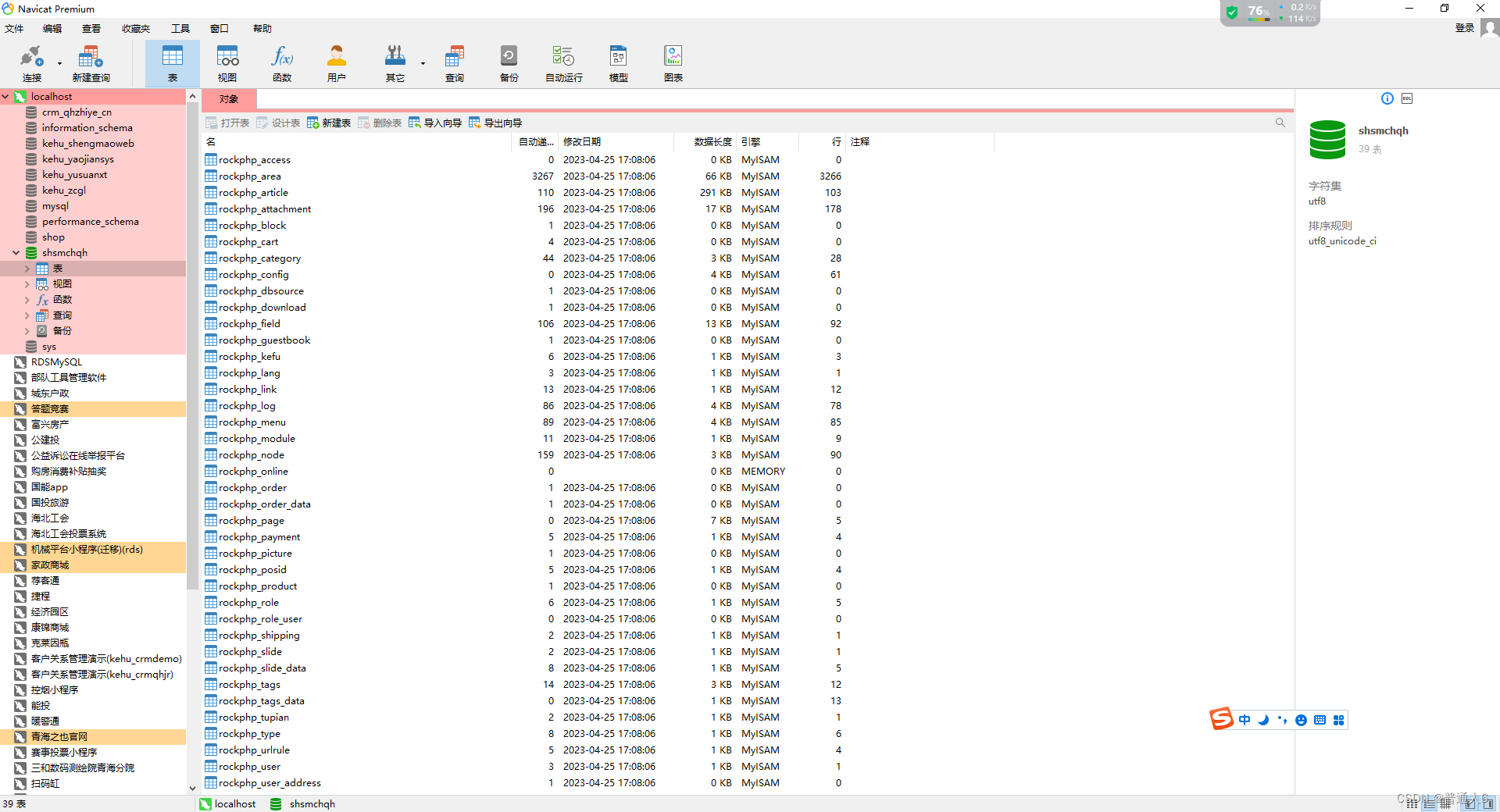Viewport: 1500px width, 812px height.
Task: Toggle Sogou Chinese/English 中 mode
Action: point(1245,720)
